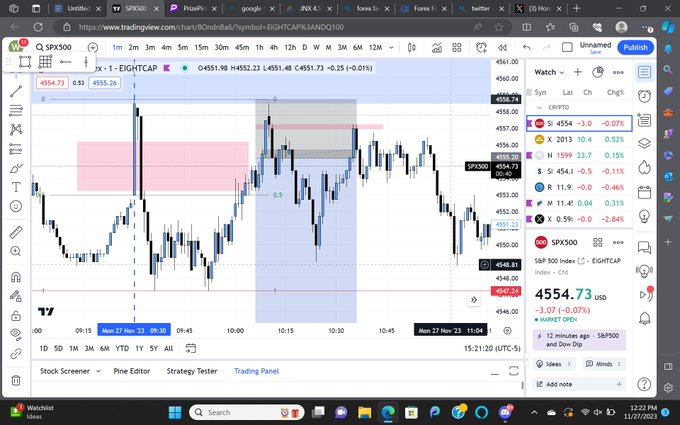Start bar replay mode
Image resolution: width=680 pixels, height=425 pixels.
(x=502, y=47)
